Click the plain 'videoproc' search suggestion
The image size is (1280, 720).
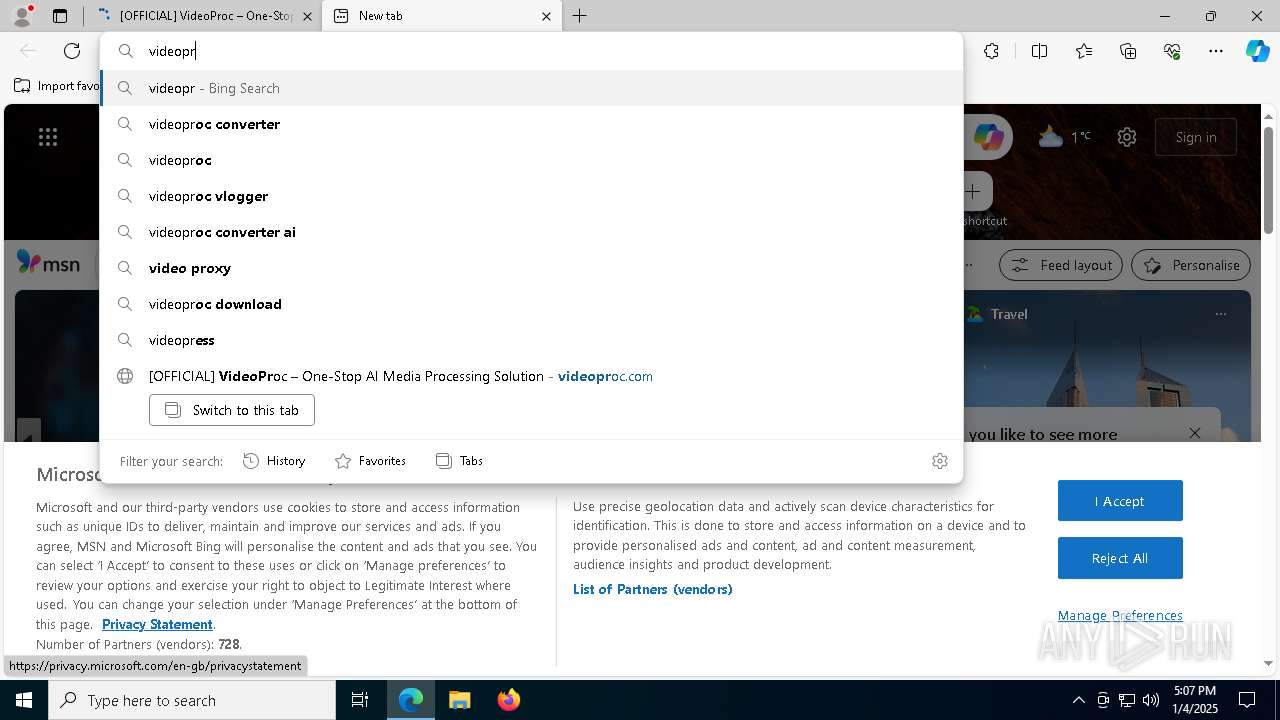[x=531, y=160]
